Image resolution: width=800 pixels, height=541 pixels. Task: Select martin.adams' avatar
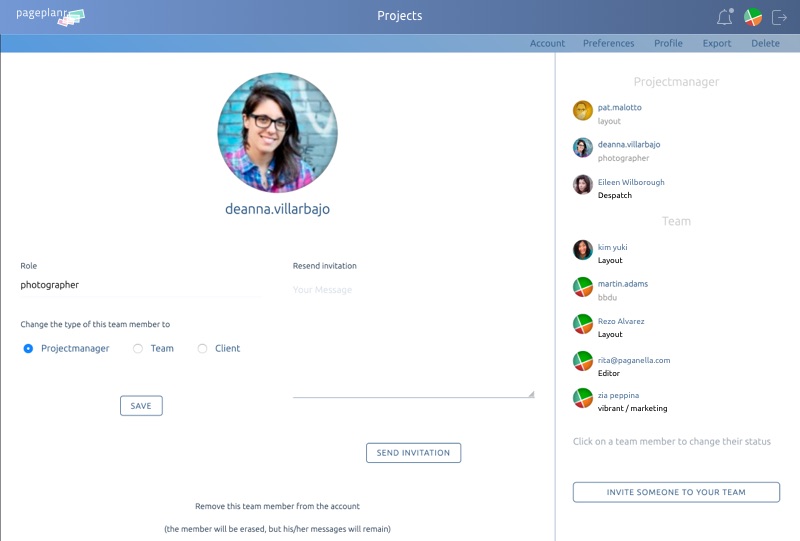click(583, 287)
